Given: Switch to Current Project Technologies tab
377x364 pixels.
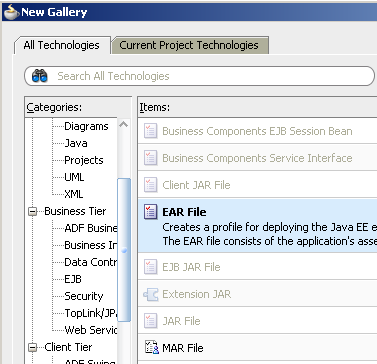Looking at the screenshot, I should pyautogui.click(x=189, y=45).
